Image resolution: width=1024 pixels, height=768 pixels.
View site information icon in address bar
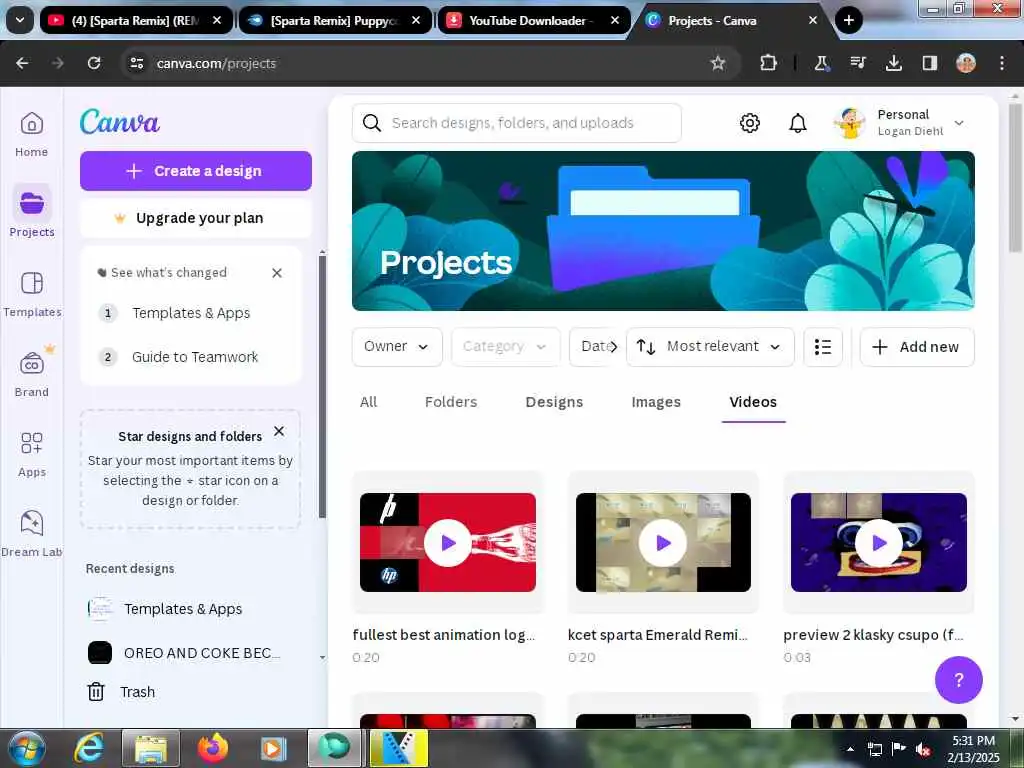pyautogui.click(x=136, y=63)
